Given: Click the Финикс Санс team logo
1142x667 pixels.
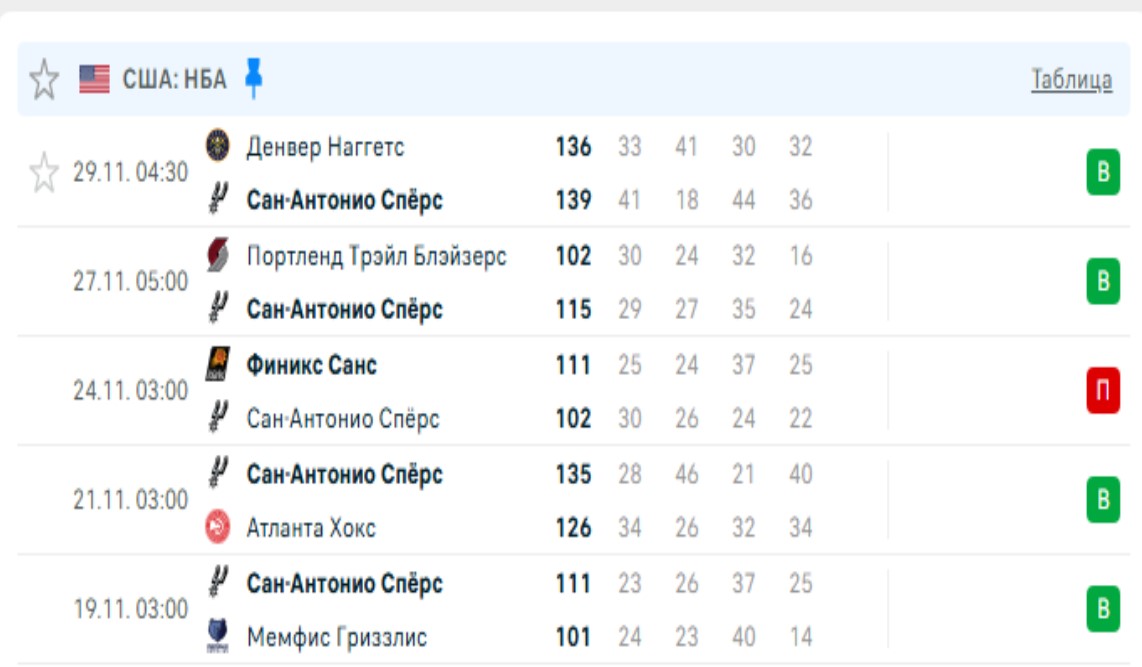Looking at the screenshot, I should [x=217, y=365].
